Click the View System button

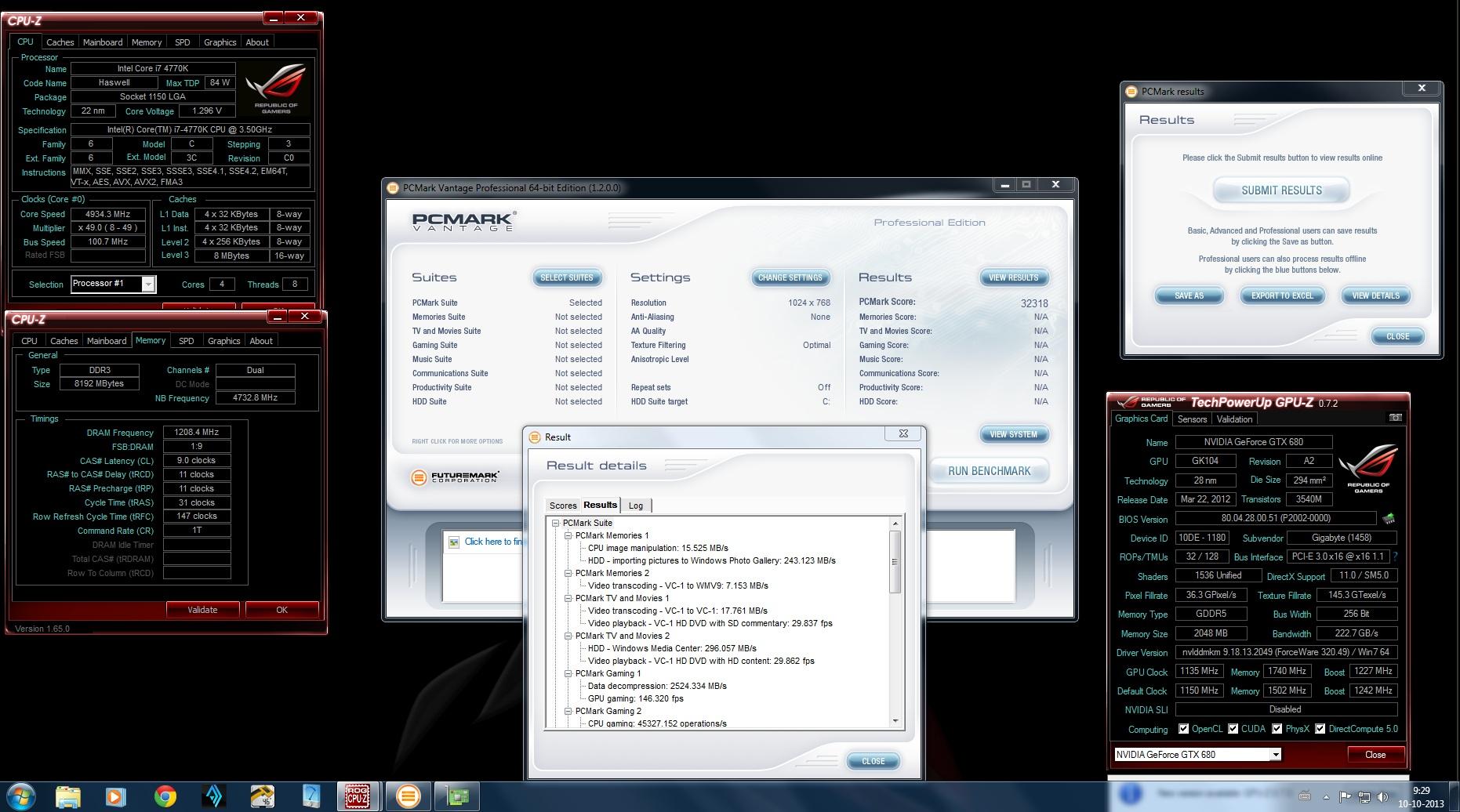tap(1013, 434)
